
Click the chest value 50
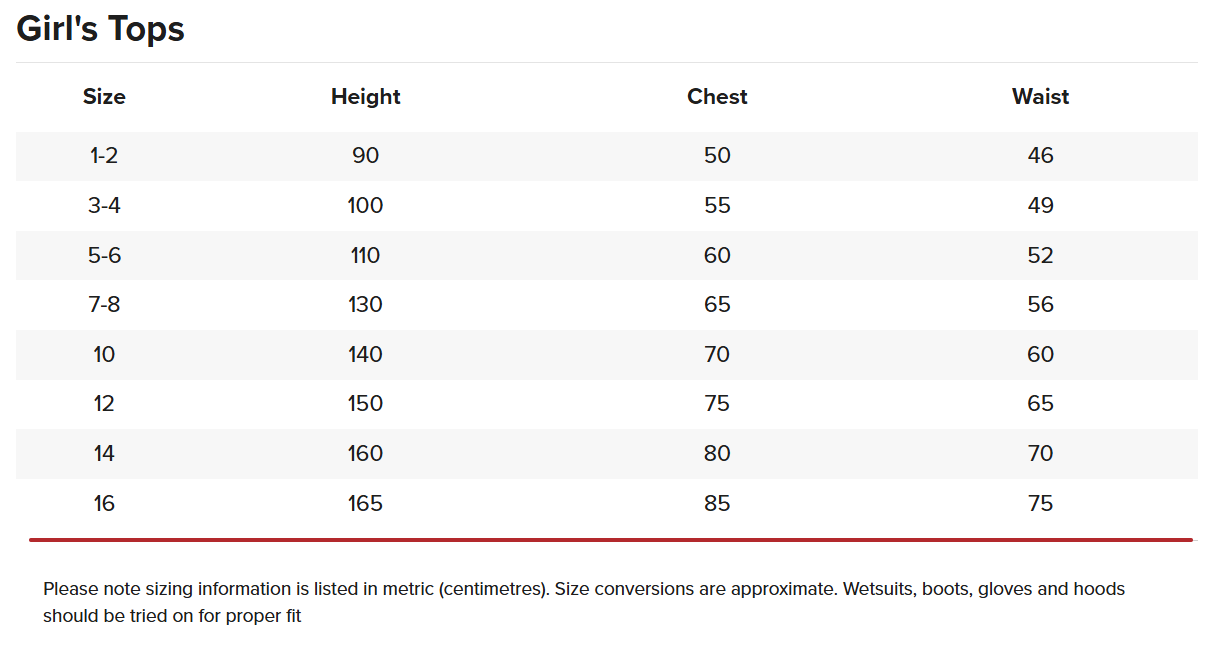click(x=717, y=156)
